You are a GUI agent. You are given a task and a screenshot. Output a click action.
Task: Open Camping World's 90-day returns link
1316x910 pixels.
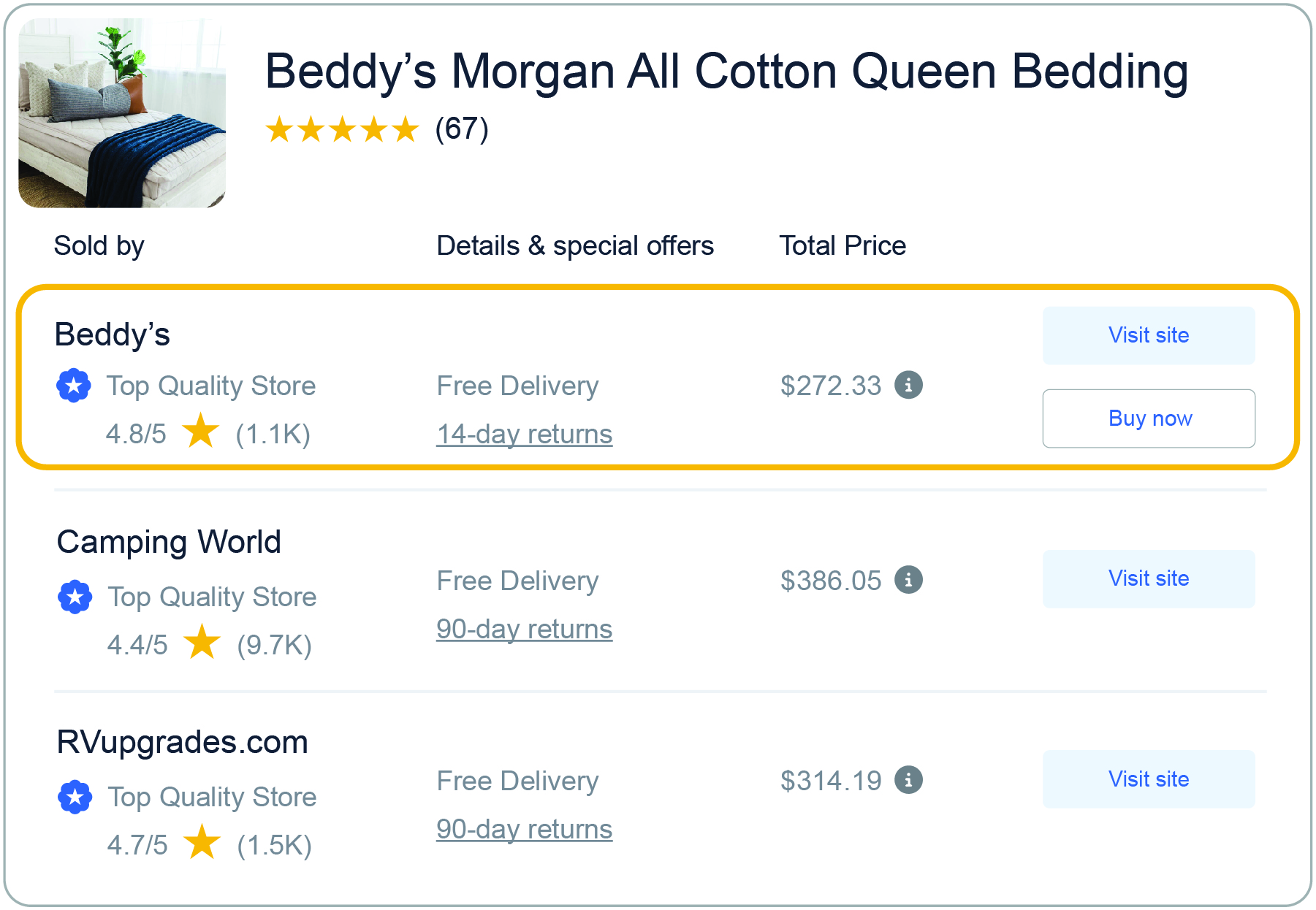pos(523,629)
